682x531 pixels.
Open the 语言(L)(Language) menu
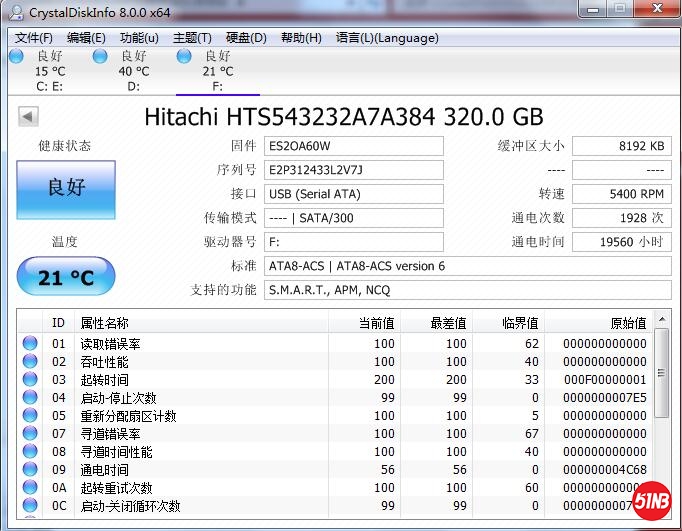(387, 38)
